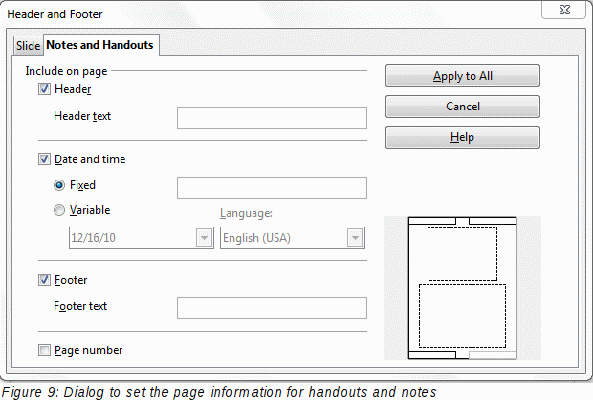Close the Header and Footer dialog
The image size is (593, 401).
[x=564, y=9]
